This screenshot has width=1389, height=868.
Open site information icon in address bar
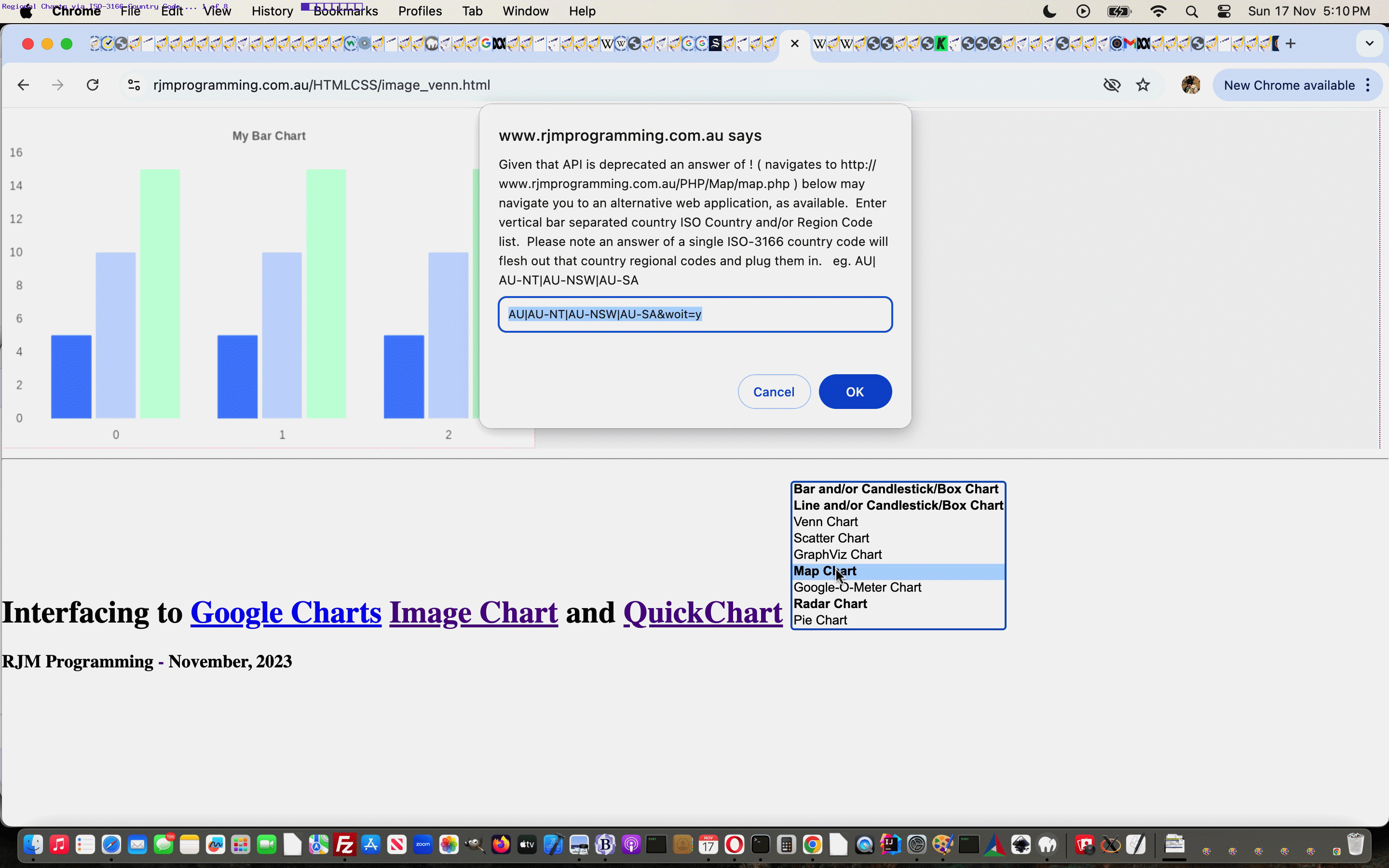pyautogui.click(x=134, y=85)
